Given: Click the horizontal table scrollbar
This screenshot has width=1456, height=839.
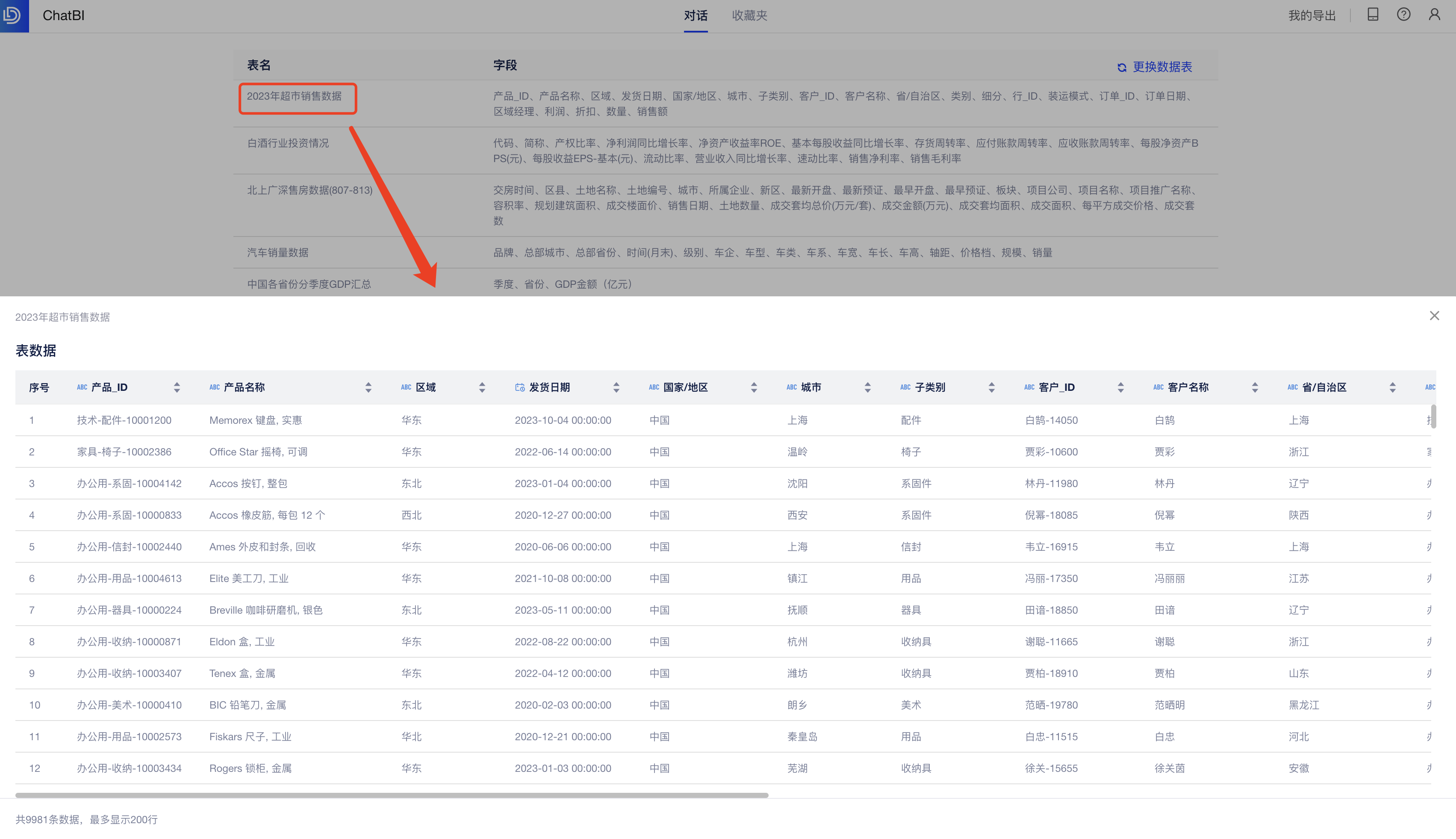Looking at the screenshot, I should coord(392,795).
